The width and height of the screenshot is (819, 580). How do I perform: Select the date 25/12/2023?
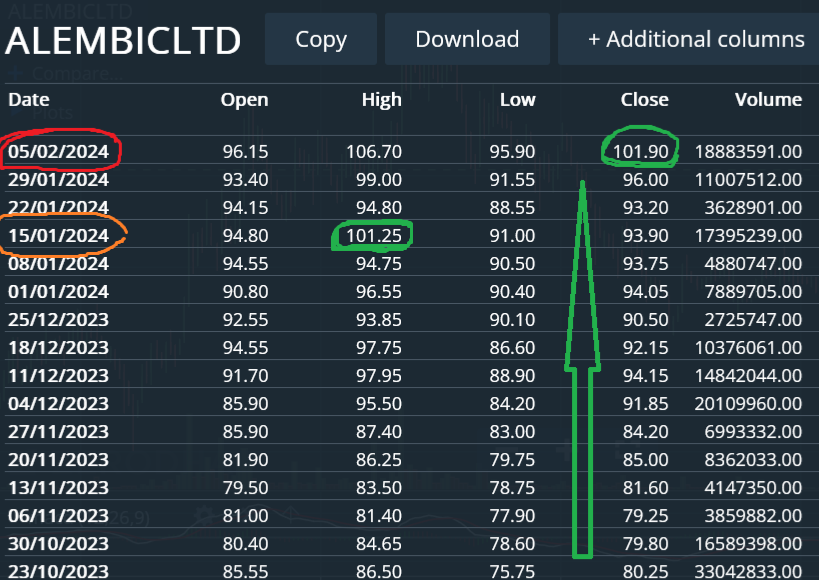58,320
